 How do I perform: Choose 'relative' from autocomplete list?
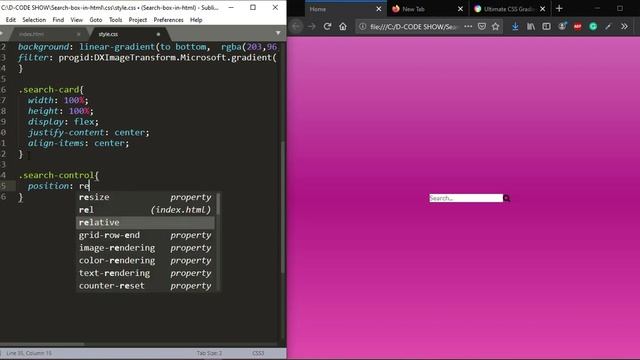(145, 222)
